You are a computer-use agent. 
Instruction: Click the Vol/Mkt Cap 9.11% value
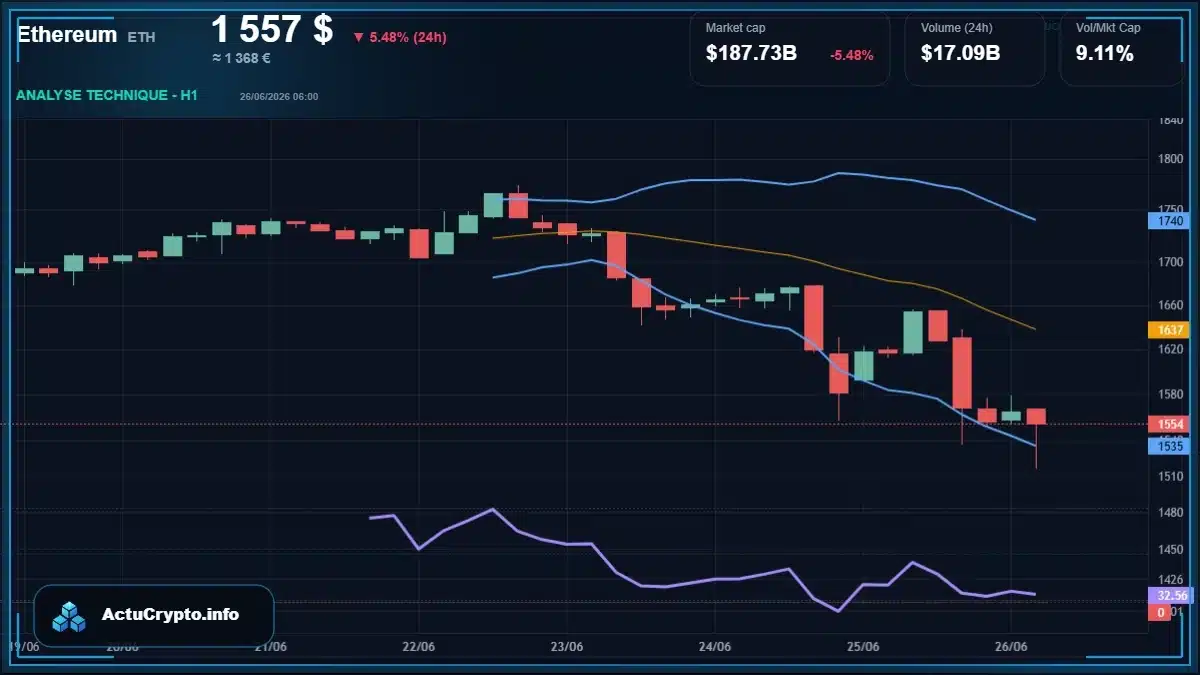pos(1104,54)
